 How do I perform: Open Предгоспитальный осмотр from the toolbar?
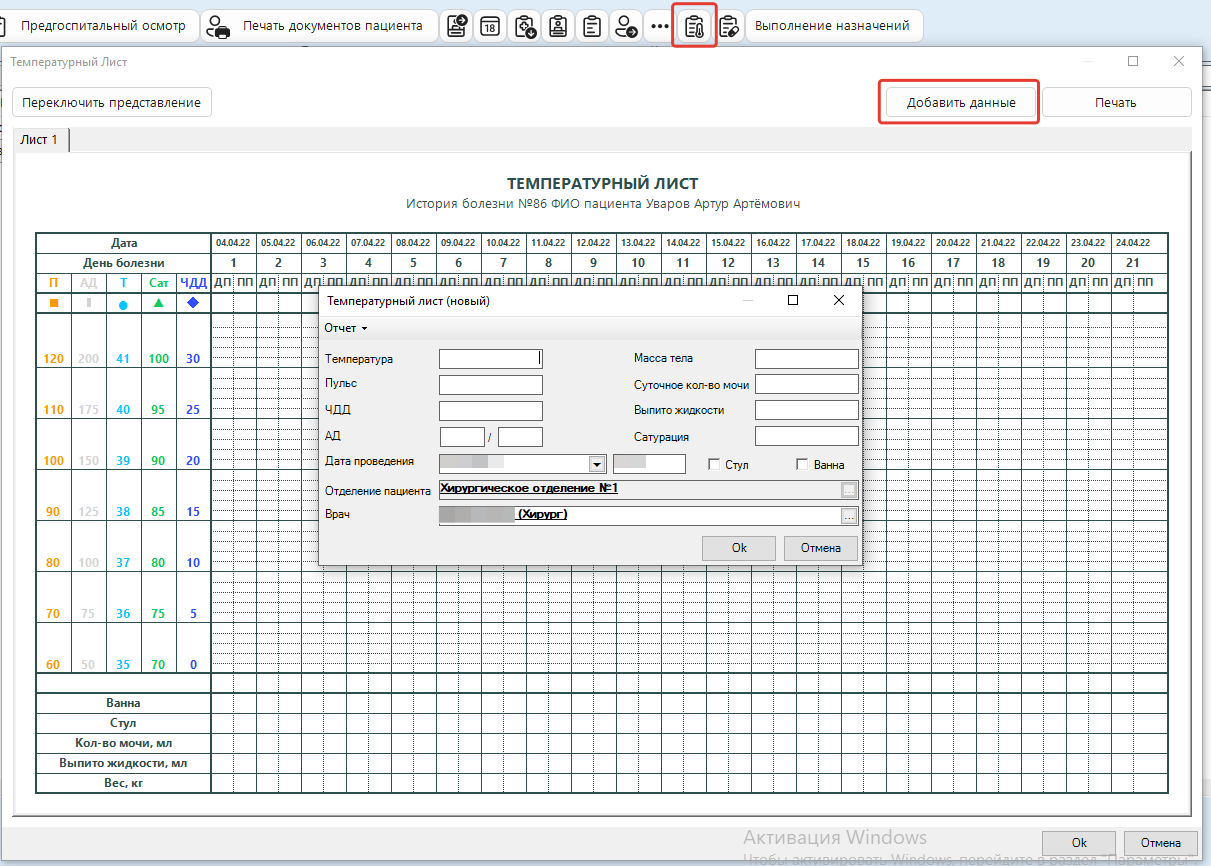[x=102, y=26]
